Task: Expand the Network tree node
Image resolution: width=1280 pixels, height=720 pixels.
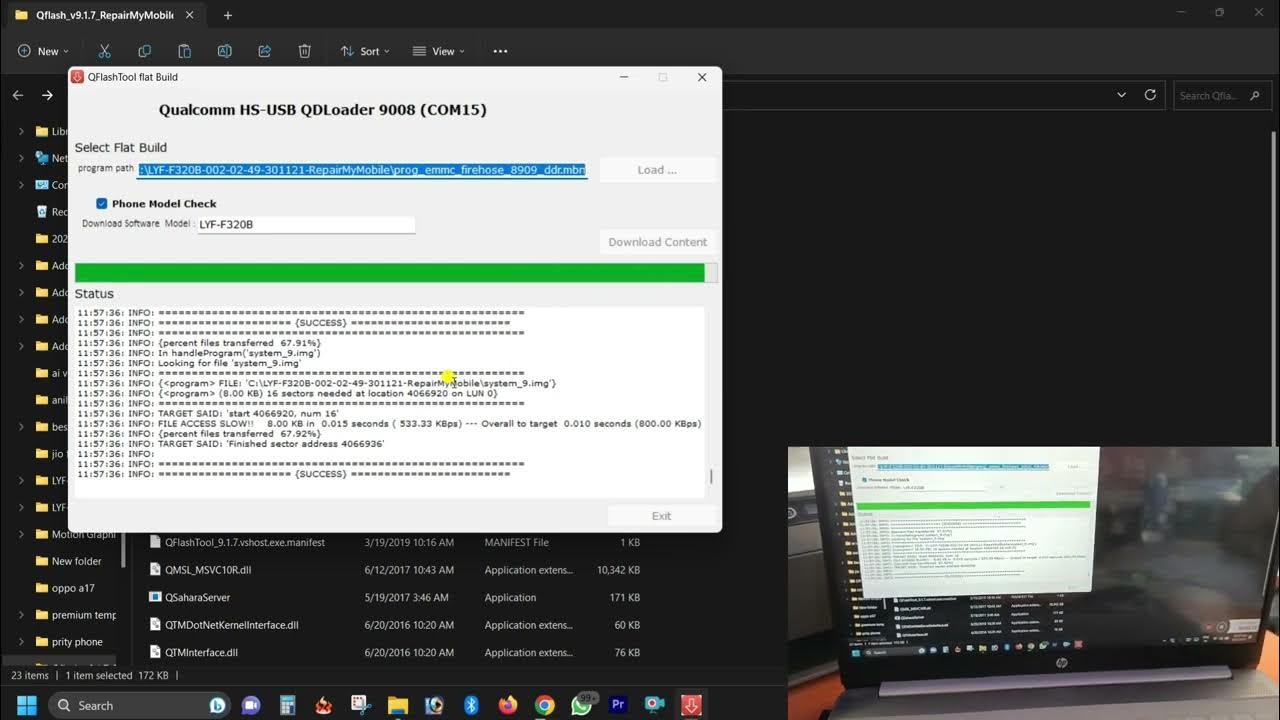Action: (x=21, y=158)
